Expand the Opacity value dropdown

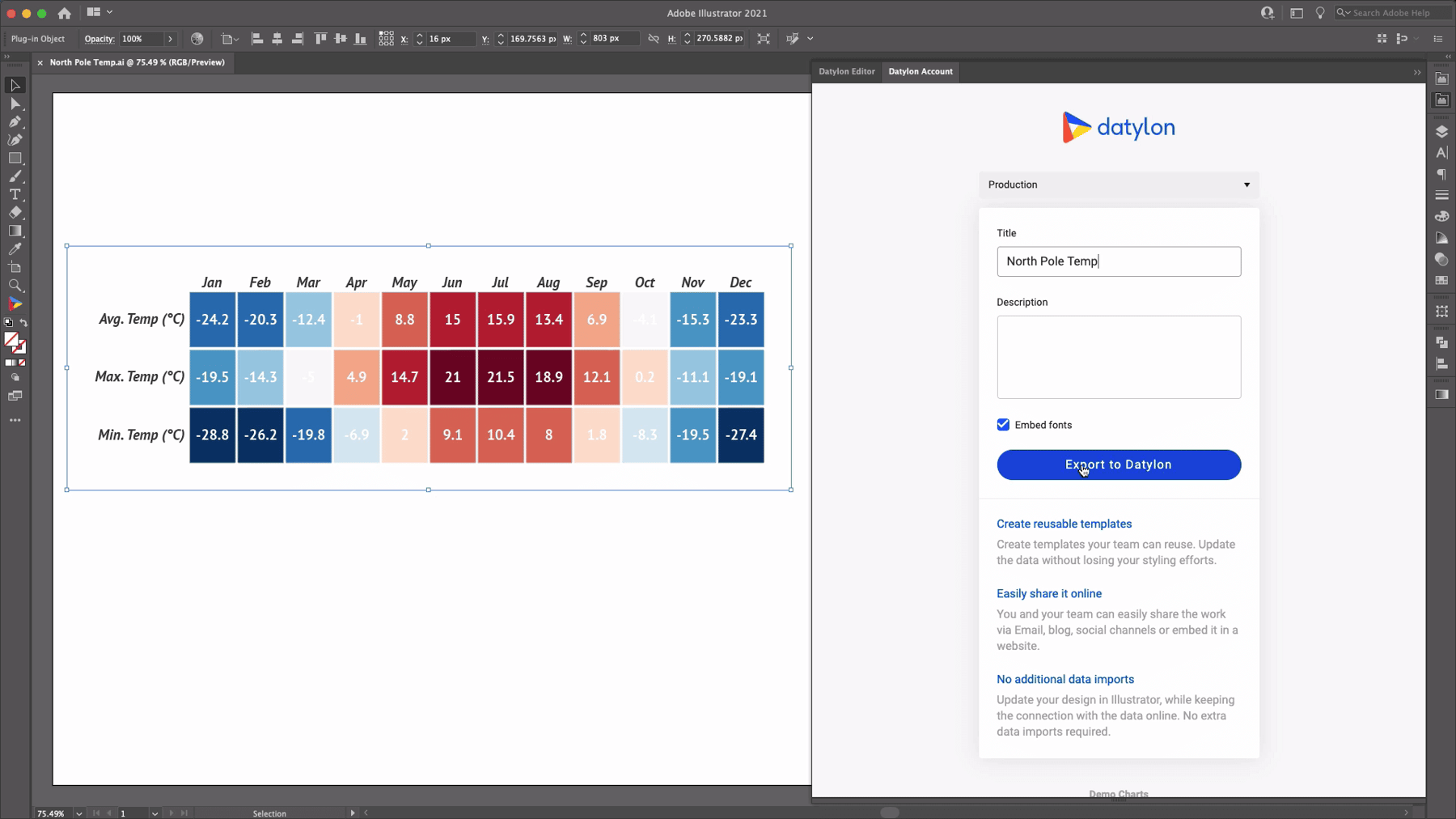point(170,38)
